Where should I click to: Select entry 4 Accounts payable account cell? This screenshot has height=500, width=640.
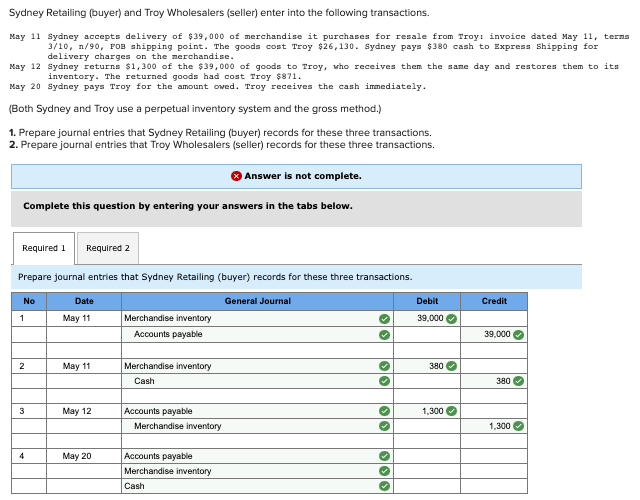click(x=257, y=456)
